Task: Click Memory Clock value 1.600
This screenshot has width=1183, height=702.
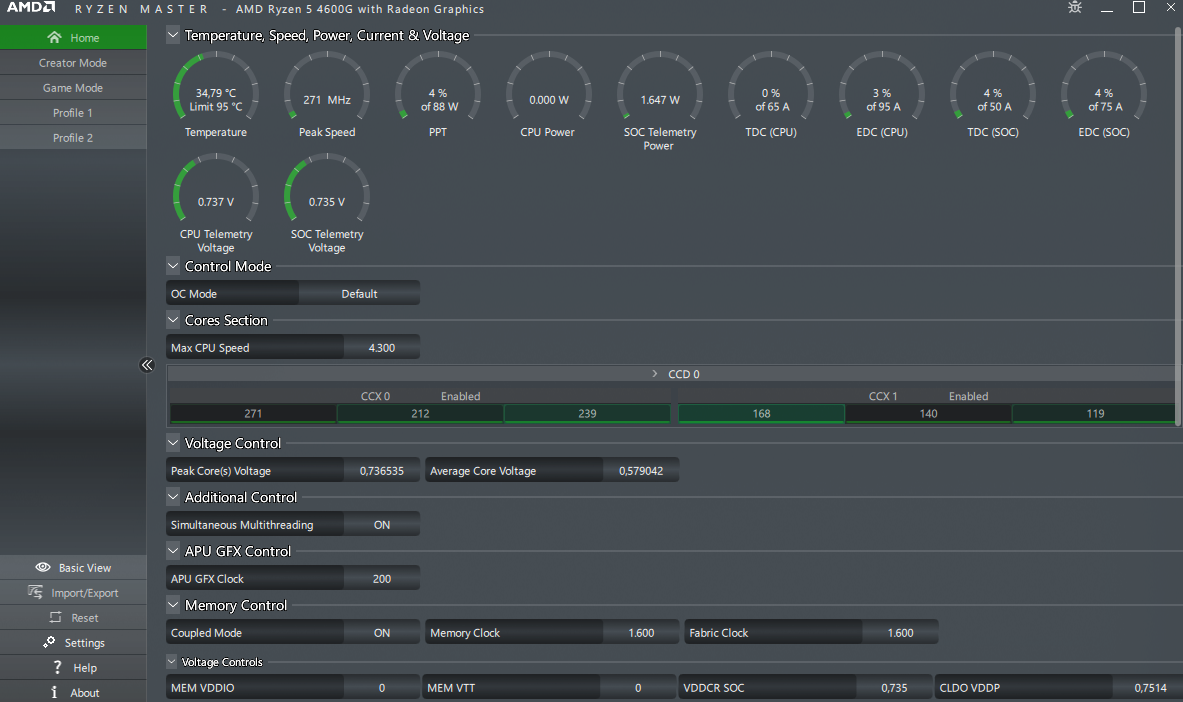Action: [641, 633]
